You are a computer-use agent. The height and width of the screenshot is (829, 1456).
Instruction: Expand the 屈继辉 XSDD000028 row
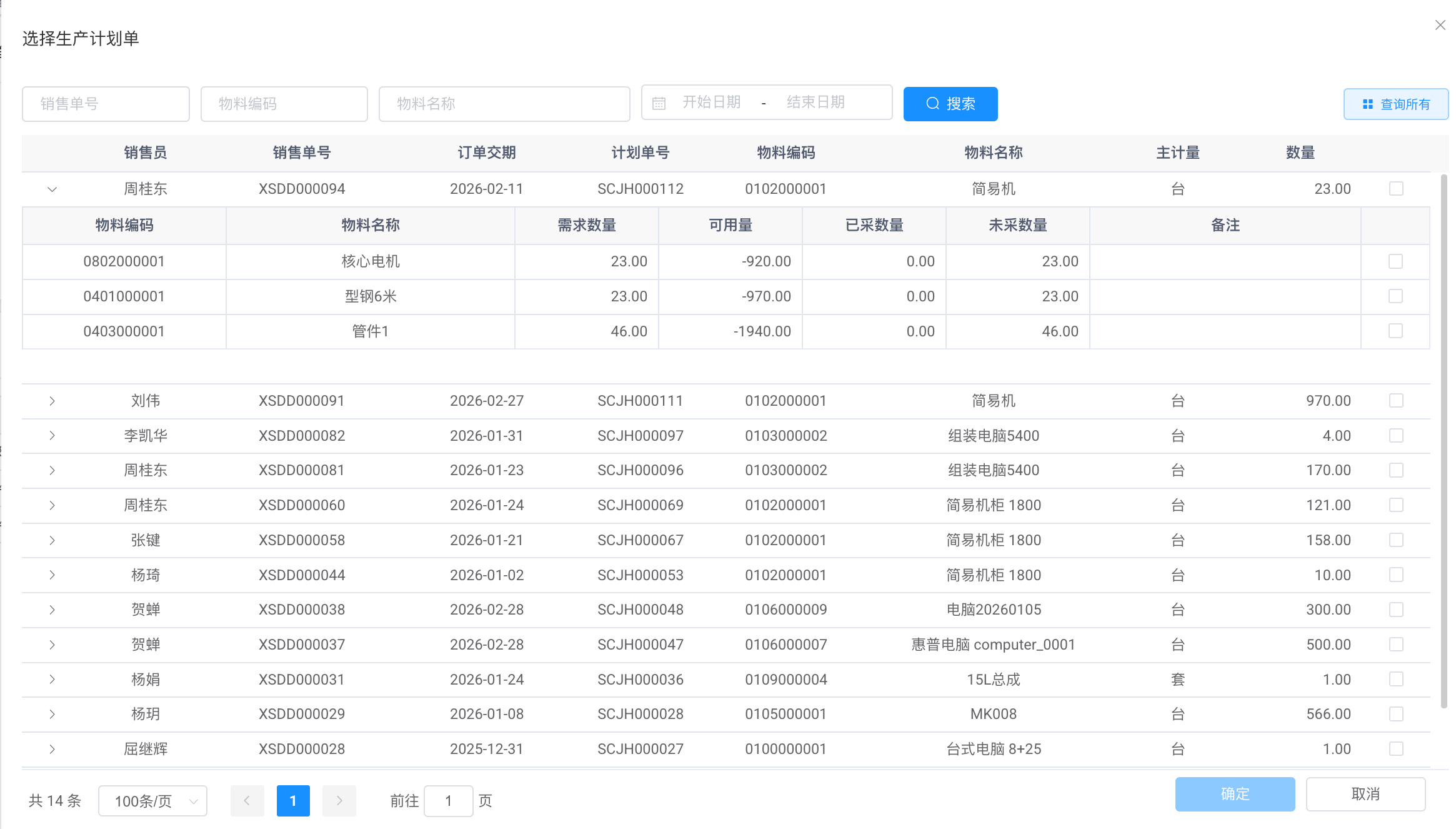(x=52, y=749)
